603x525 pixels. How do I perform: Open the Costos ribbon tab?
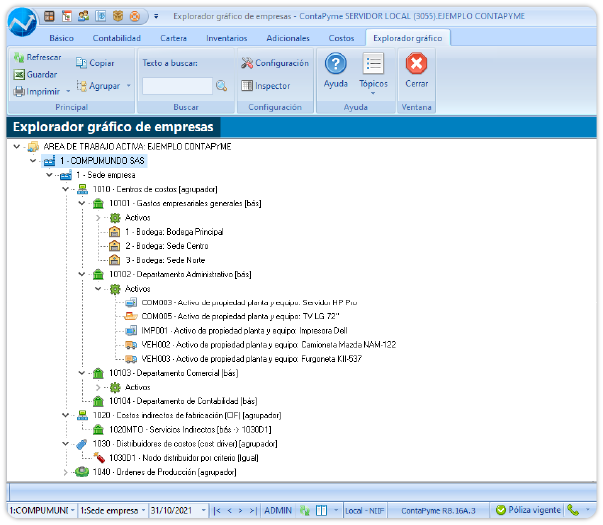(341, 38)
